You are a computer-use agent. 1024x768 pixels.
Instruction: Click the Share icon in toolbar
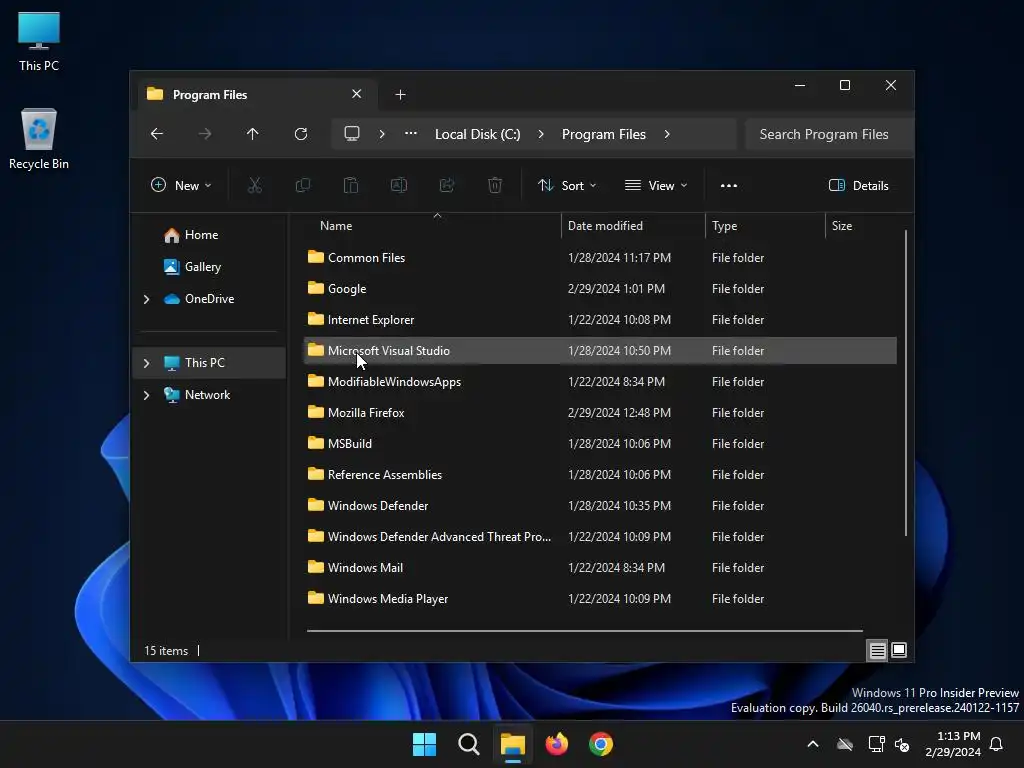(447, 185)
